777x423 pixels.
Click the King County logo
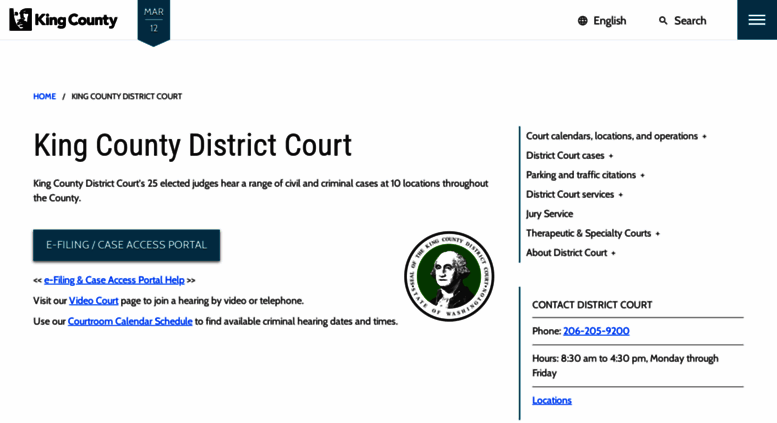(x=63, y=20)
